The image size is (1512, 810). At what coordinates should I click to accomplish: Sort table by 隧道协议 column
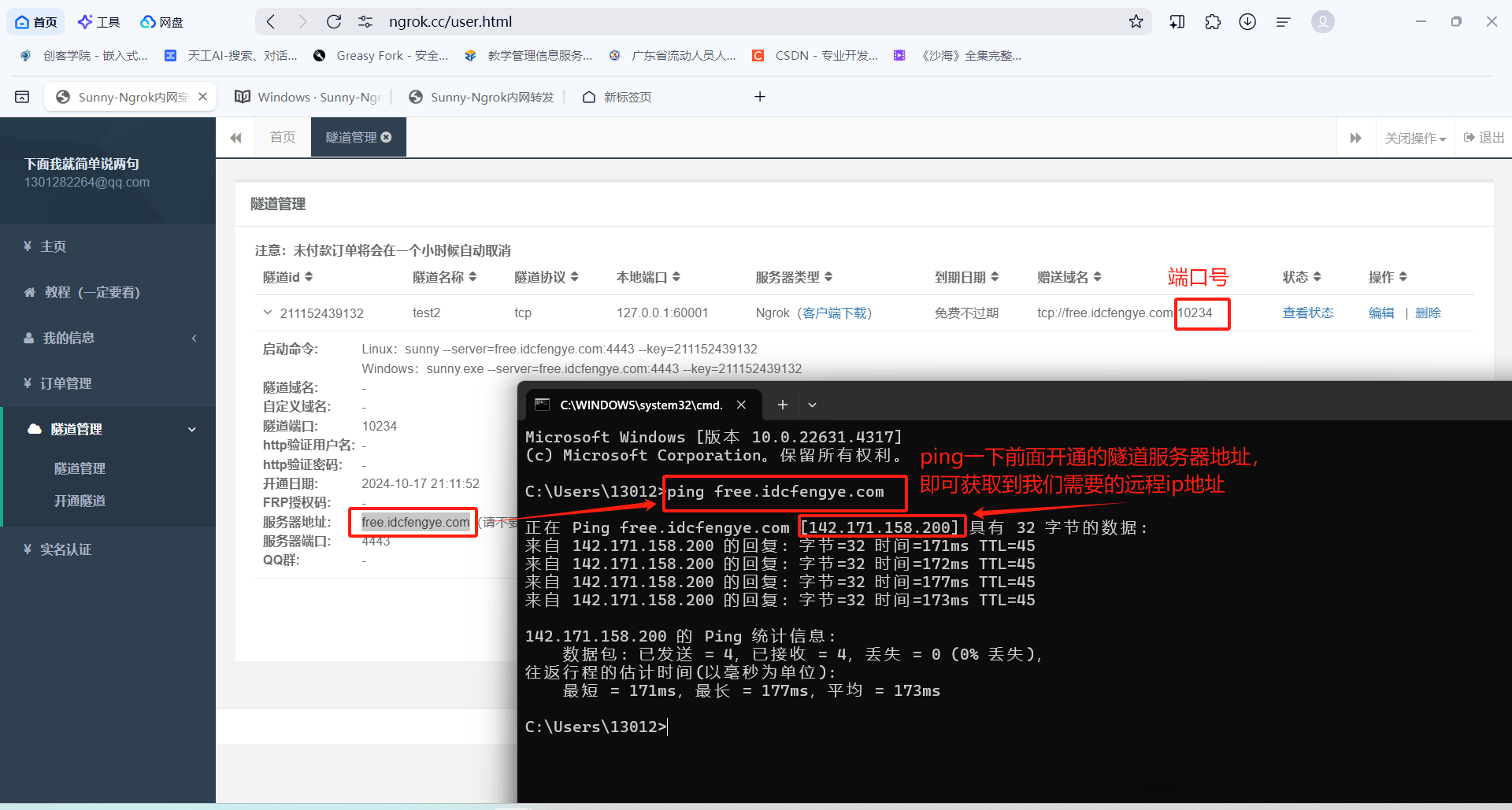pos(547,277)
